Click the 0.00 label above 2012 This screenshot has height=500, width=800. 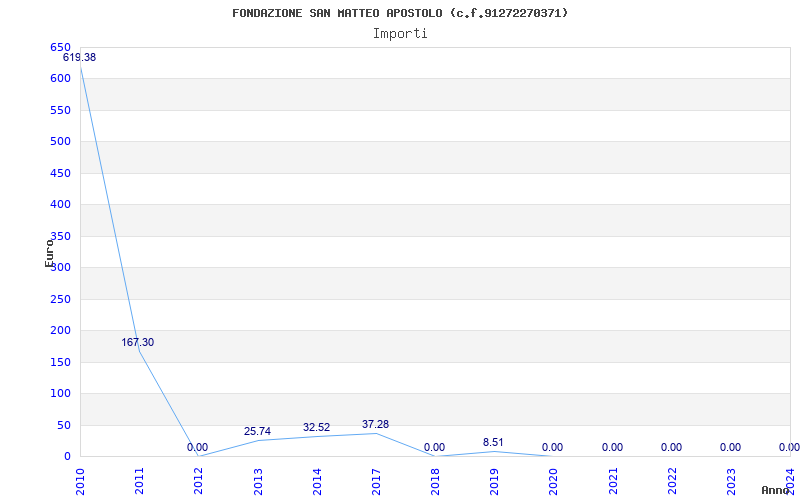pyautogui.click(x=197, y=448)
